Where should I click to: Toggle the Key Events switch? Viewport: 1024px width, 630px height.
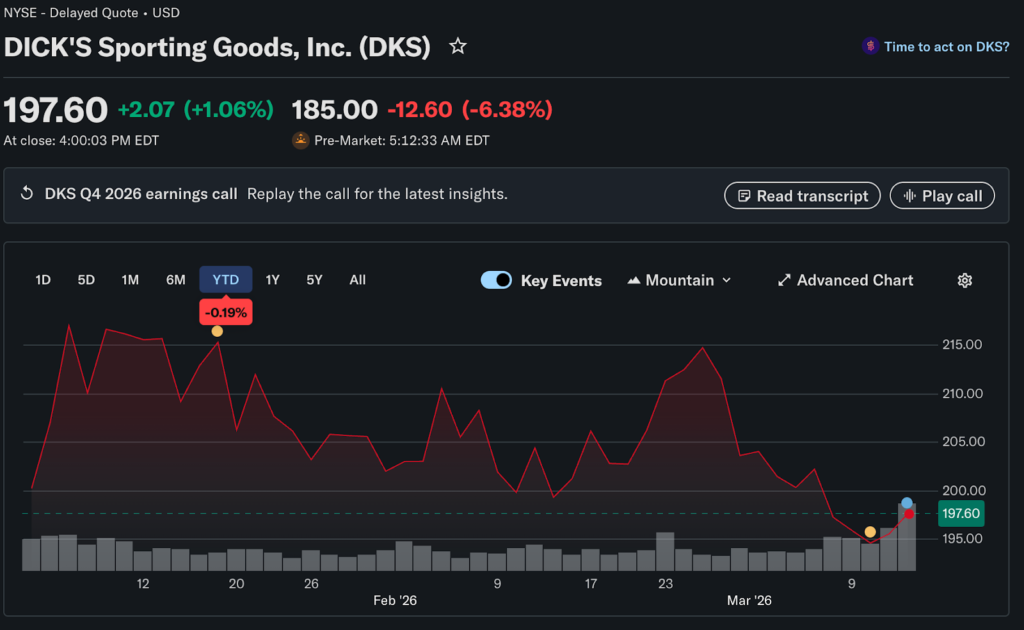tap(497, 281)
